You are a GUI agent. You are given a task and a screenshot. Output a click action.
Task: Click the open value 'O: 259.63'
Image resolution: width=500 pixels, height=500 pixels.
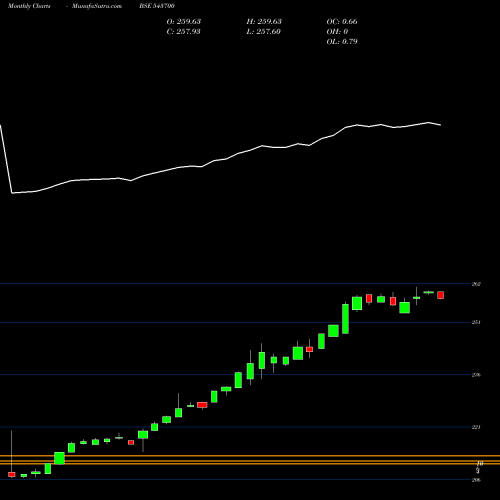point(184,21)
